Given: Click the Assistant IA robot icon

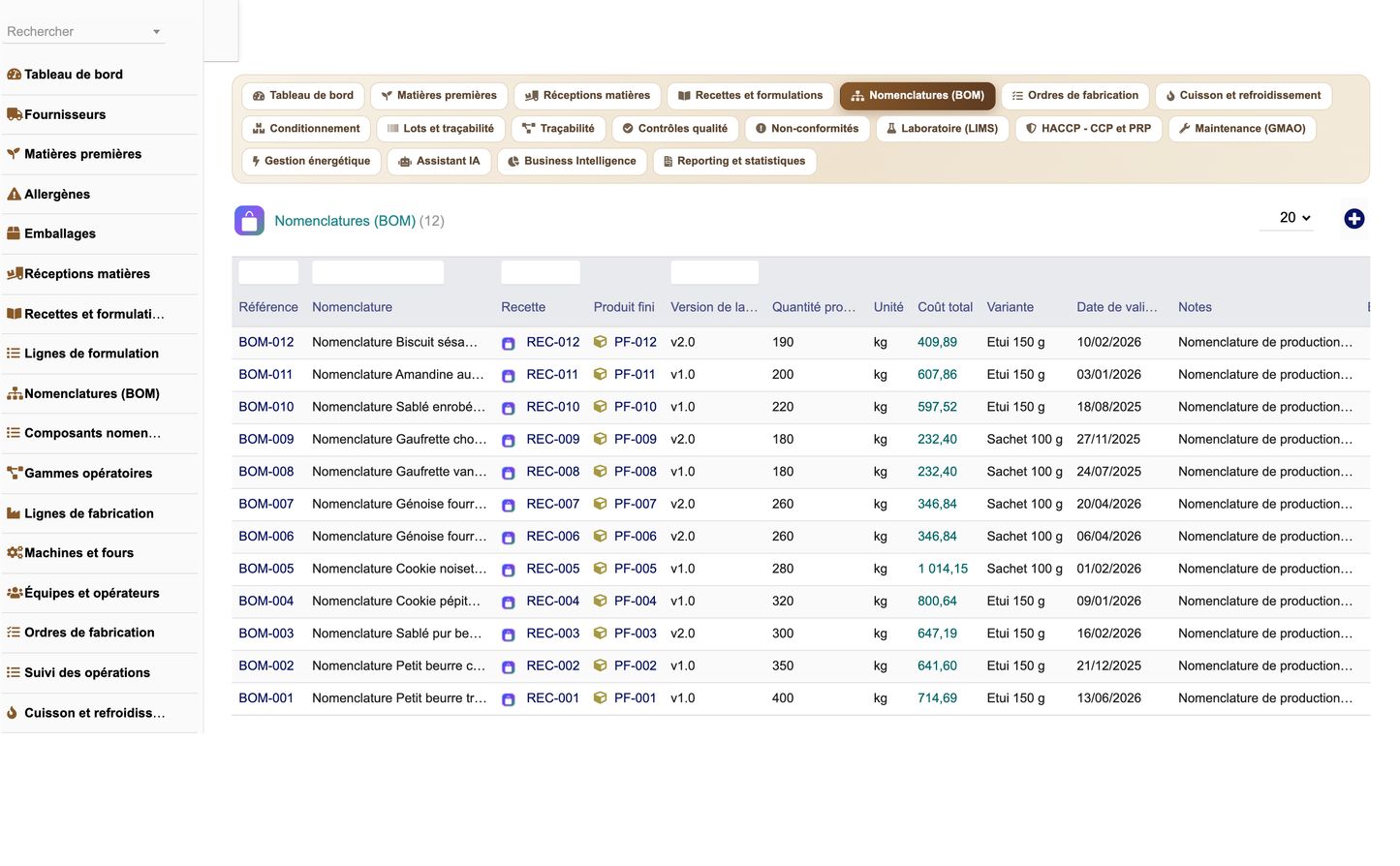Looking at the screenshot, I should click(x=405, y=162).
